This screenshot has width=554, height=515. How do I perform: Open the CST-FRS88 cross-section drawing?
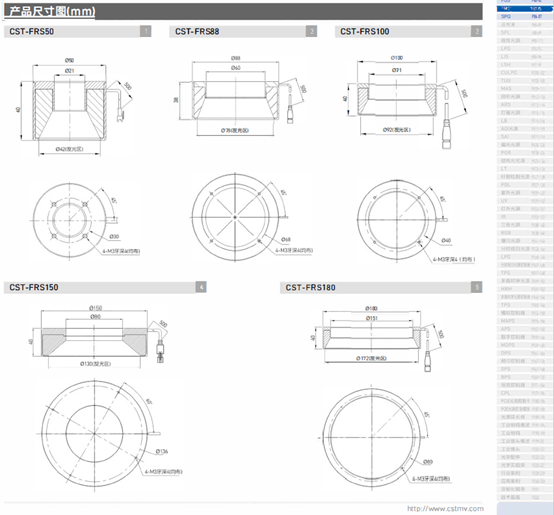point(242,95)
